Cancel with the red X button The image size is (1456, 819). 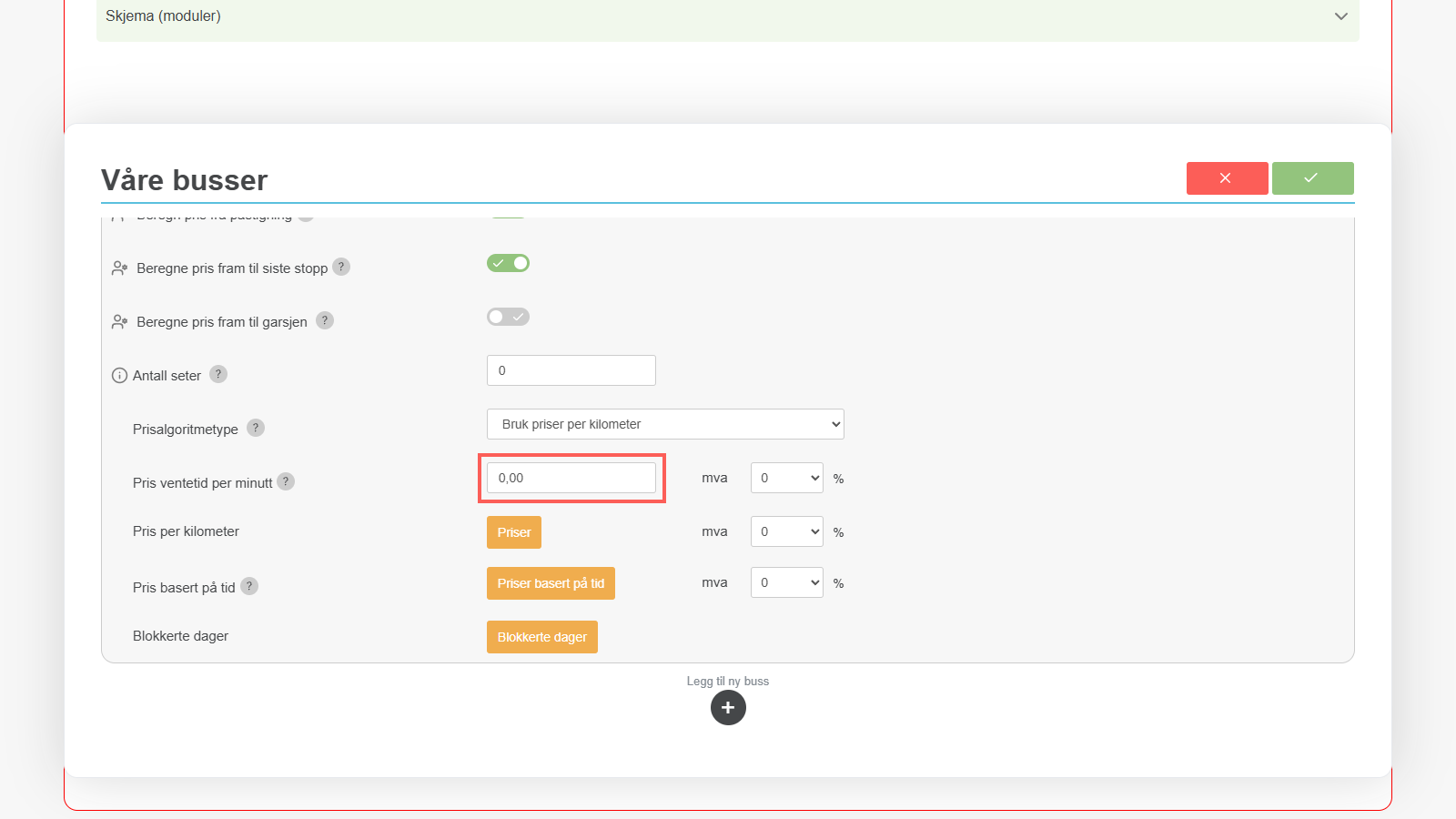point(1227,178)
